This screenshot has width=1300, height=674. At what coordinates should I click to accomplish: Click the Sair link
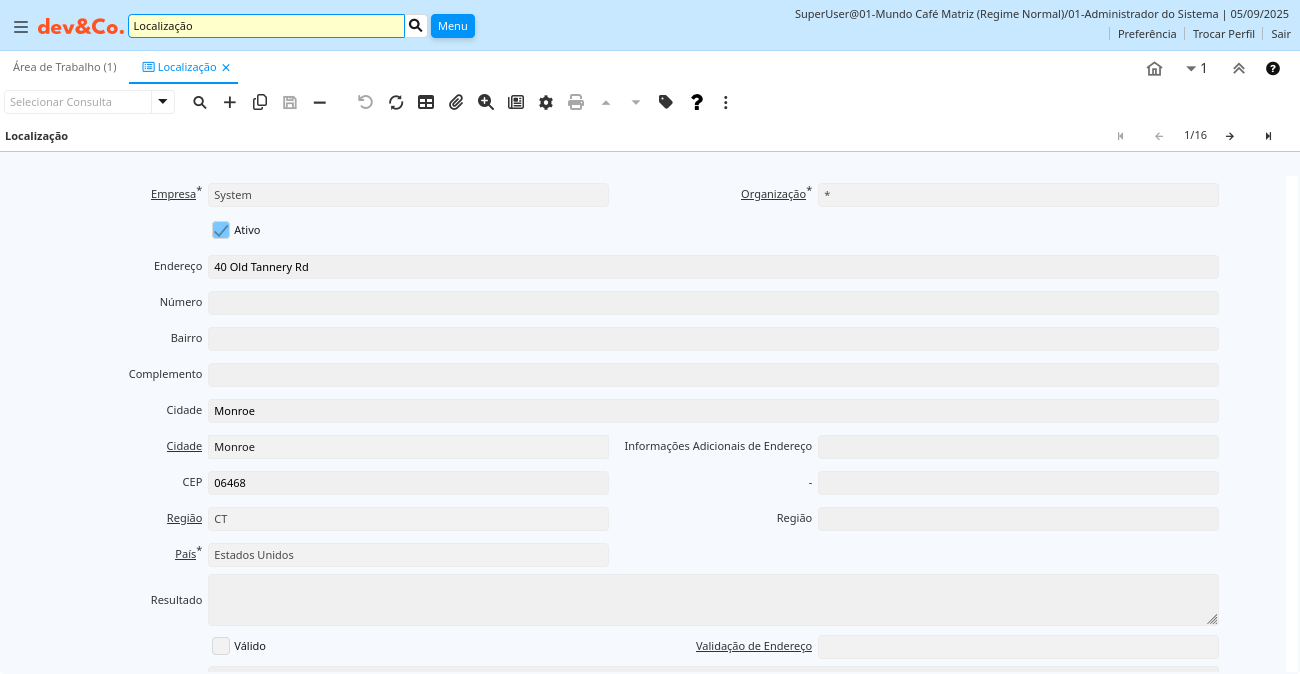click(1280, 34)
